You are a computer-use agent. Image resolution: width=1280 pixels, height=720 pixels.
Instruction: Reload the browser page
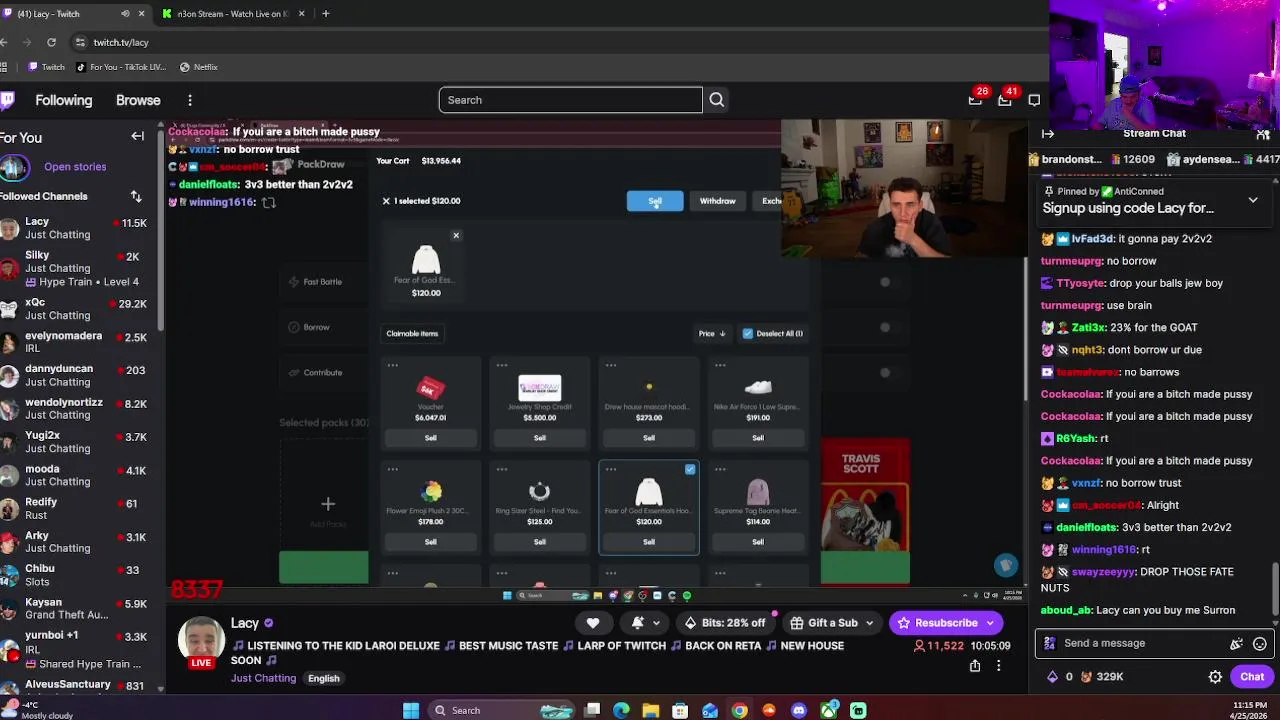coord(51,42)
